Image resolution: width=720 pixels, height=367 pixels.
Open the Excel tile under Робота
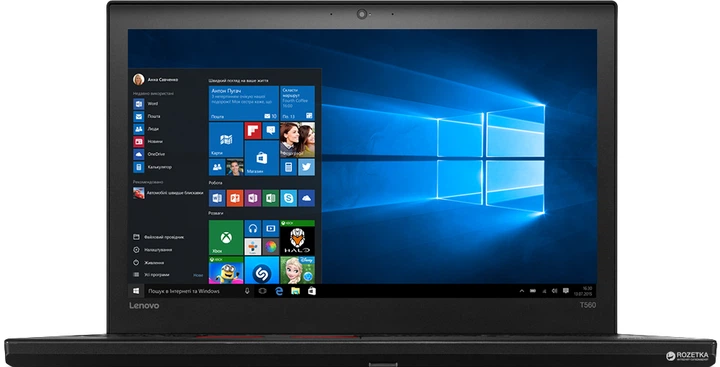point(270,198)
